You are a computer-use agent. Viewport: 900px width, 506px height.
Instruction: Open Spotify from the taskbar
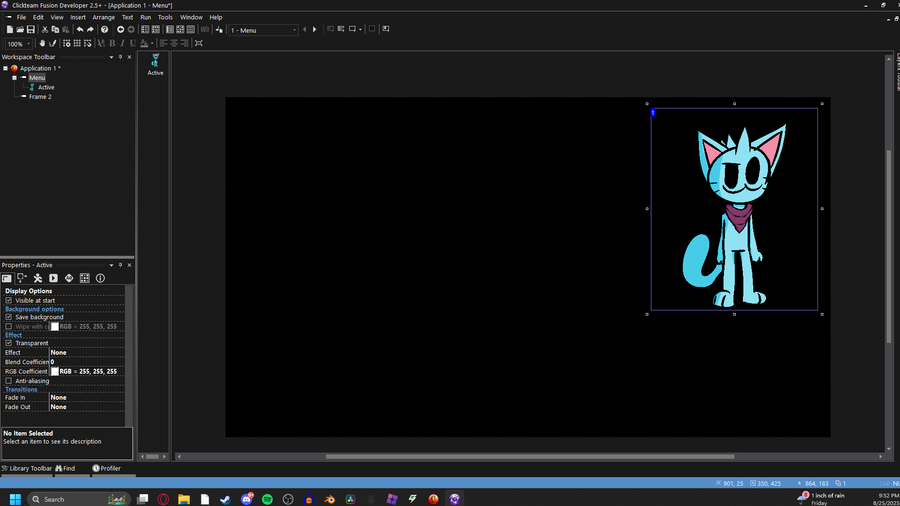pyautogui.click(x=267, y=499)
